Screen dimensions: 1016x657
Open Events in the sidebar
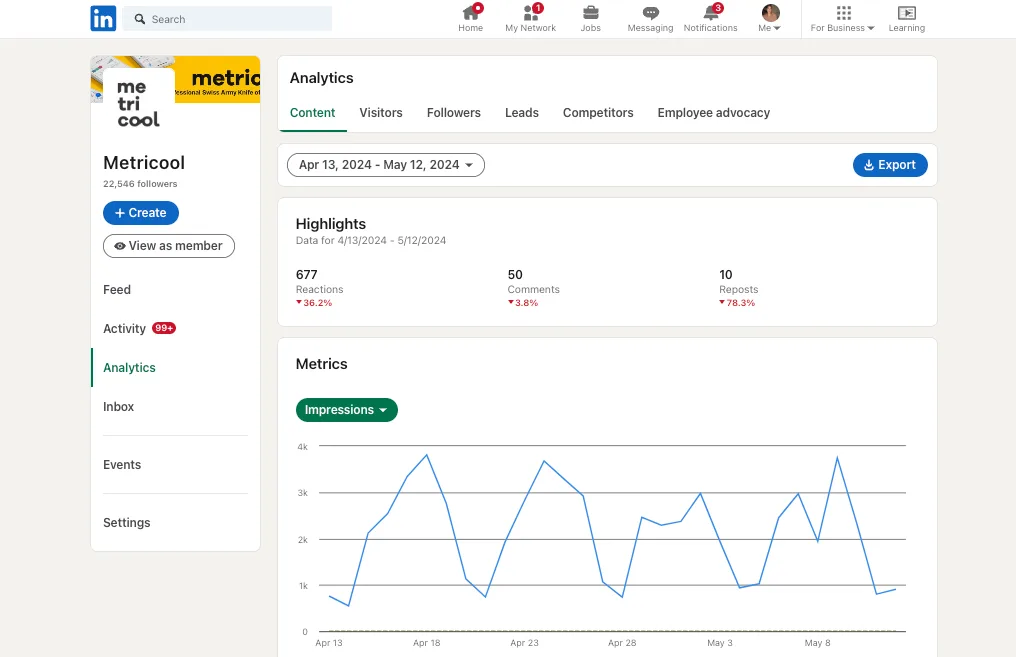tap(122, 465)
